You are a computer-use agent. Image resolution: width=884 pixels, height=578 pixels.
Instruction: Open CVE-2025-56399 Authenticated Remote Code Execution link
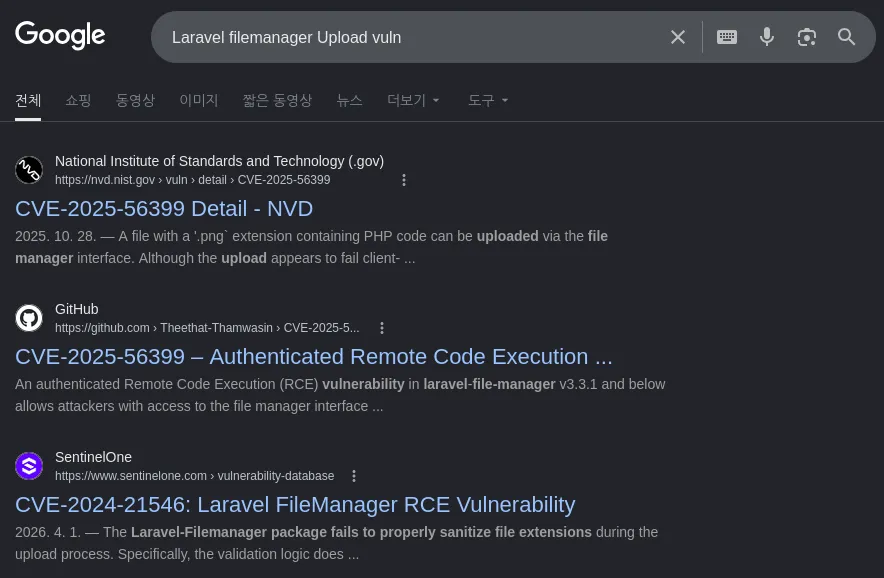tap(313, 357)
